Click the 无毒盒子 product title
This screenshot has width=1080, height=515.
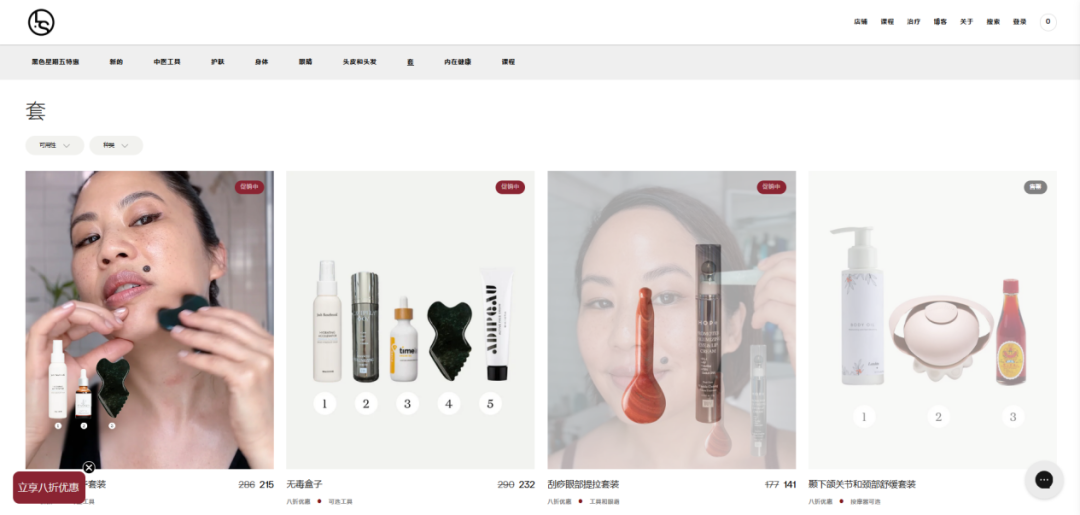pyautogui.click(x=304, y=485)
